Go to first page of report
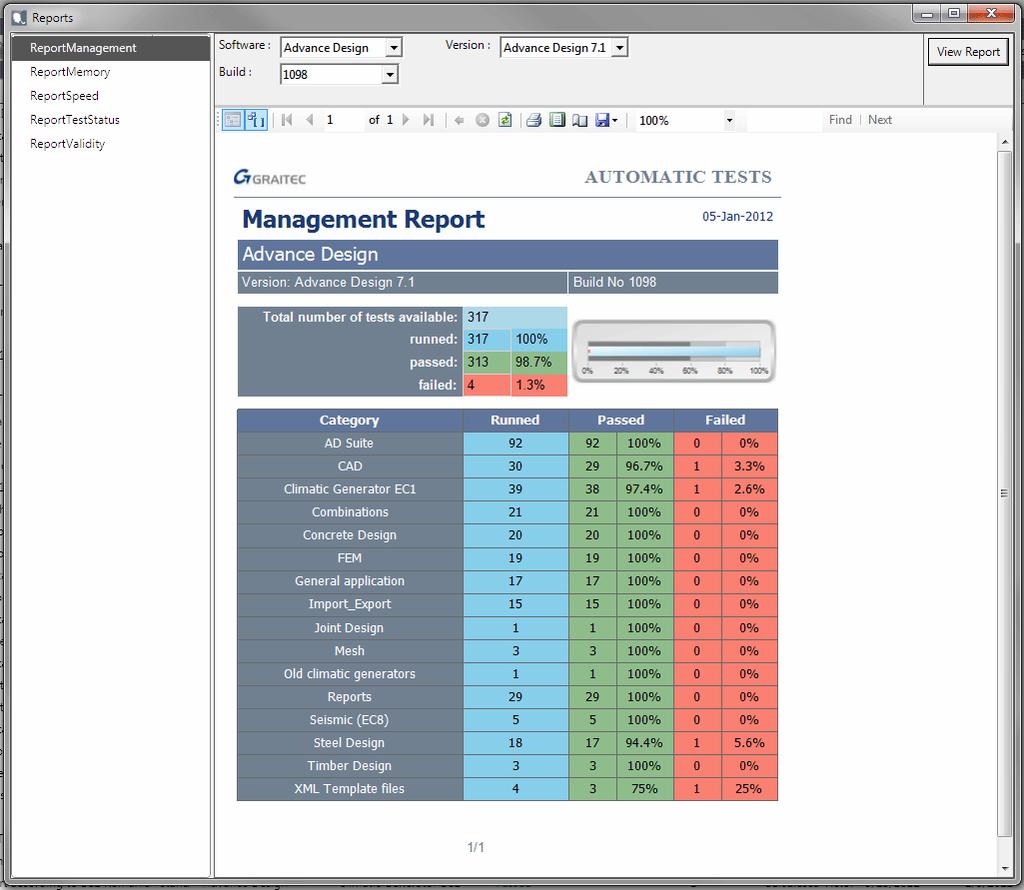 [x=287, y=120]
